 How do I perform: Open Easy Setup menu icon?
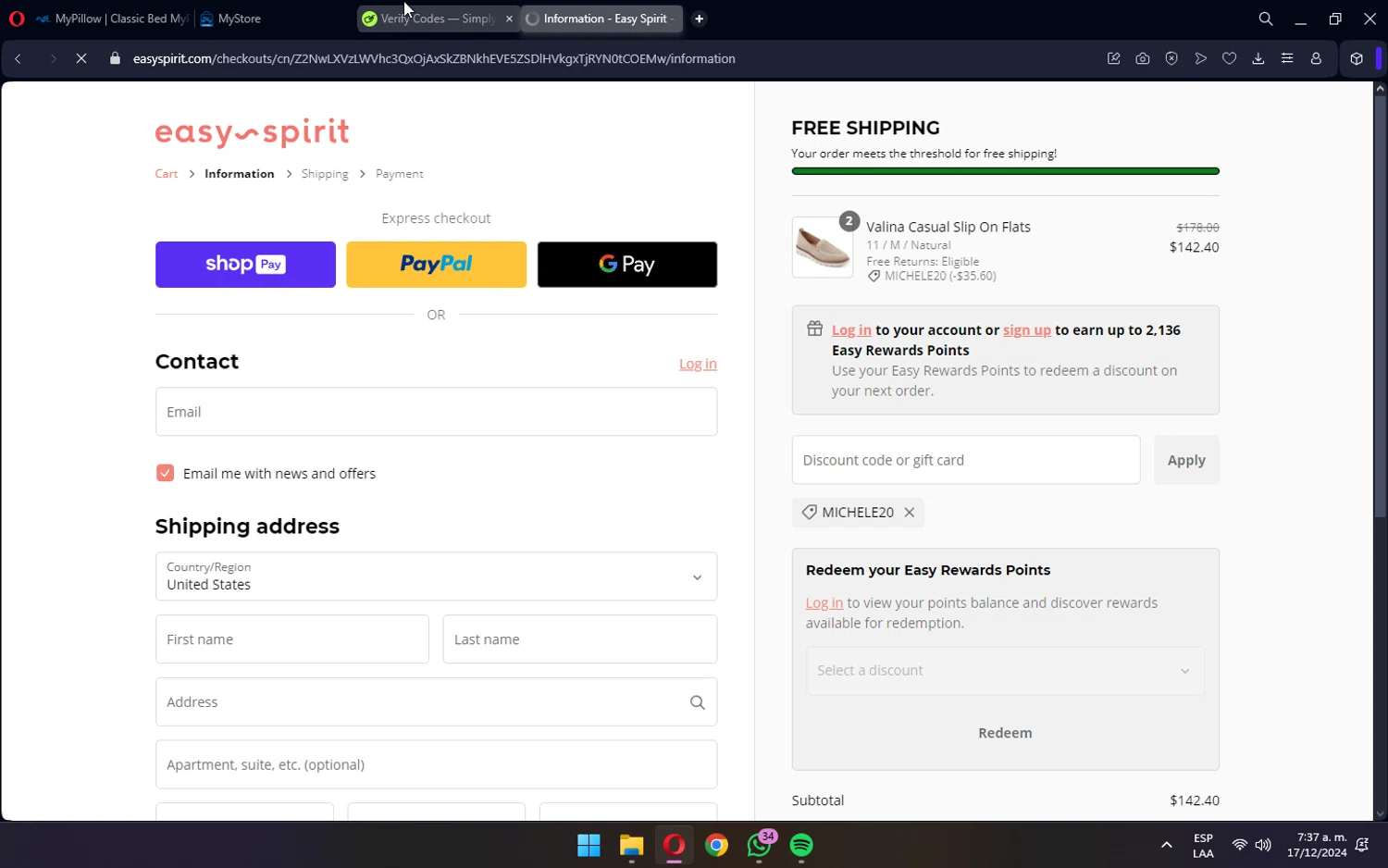coord(1287,58)
